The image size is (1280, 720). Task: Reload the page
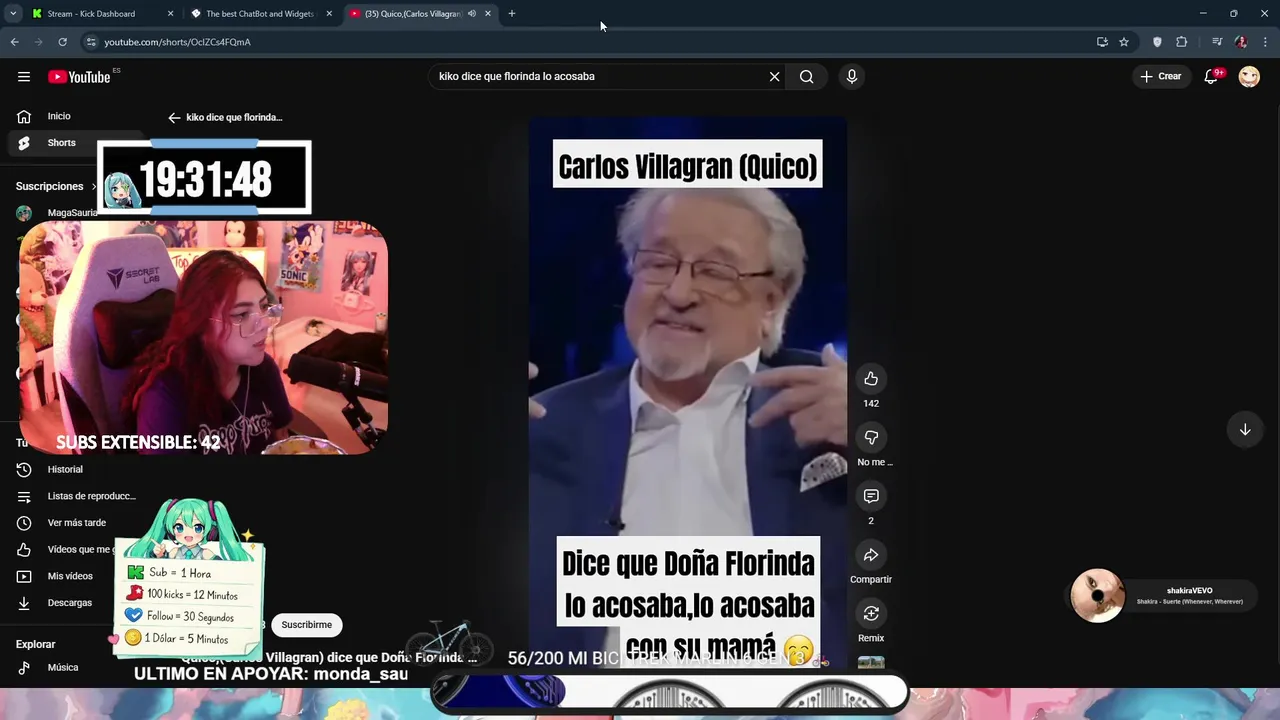[x=62, y=42]
